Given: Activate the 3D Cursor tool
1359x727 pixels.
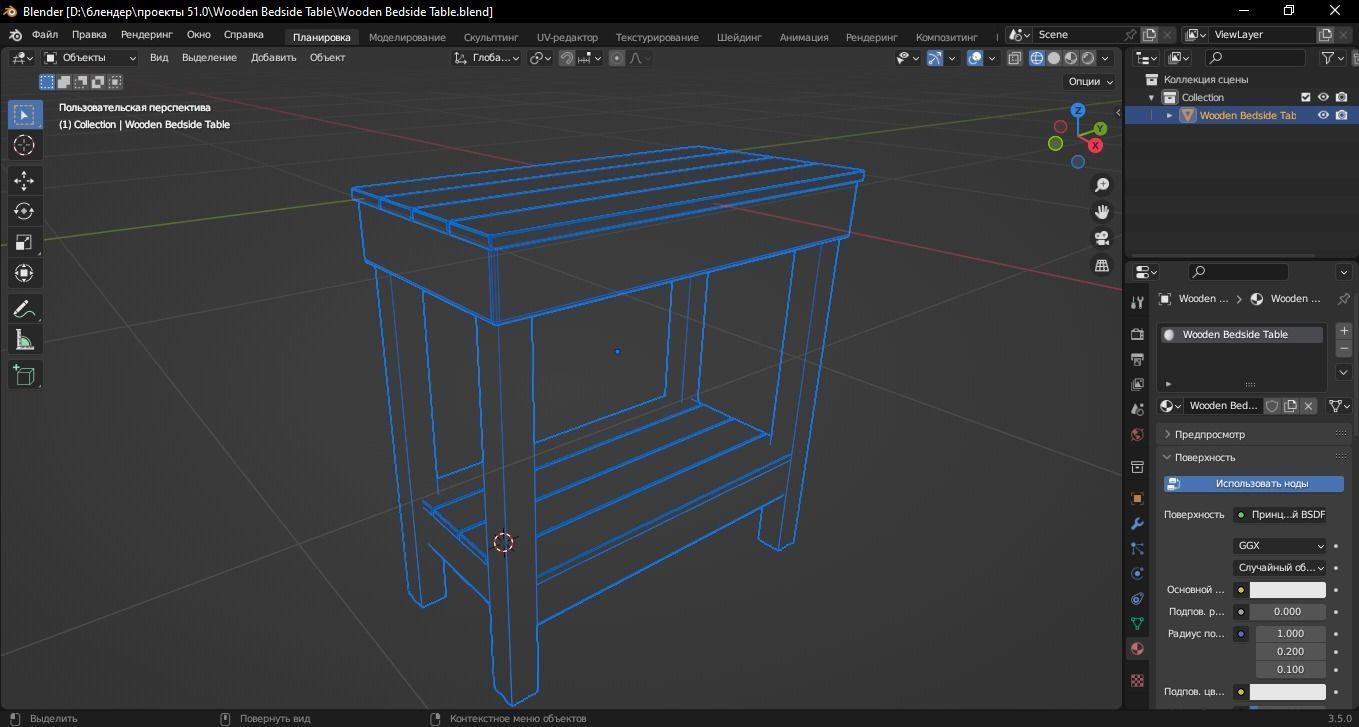Looking at the screenshot, I should 24,145.
